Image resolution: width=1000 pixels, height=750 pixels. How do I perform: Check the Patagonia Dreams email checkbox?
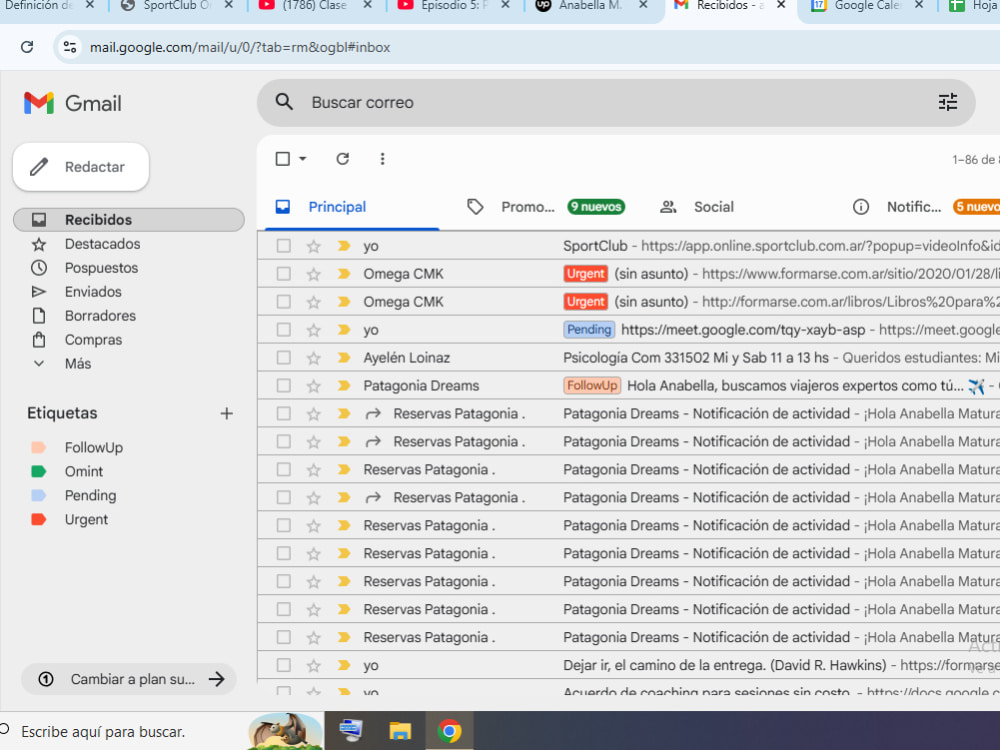(283, 386)
